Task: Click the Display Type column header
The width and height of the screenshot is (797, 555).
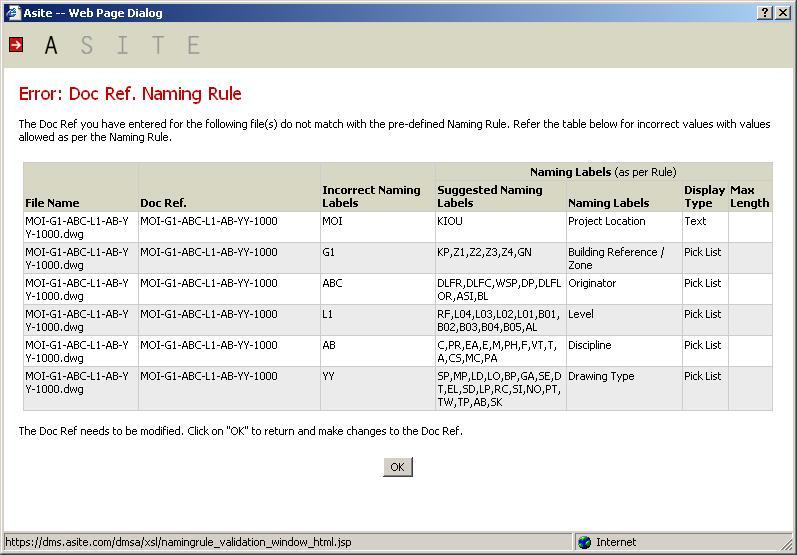Action: coord(704,196)
